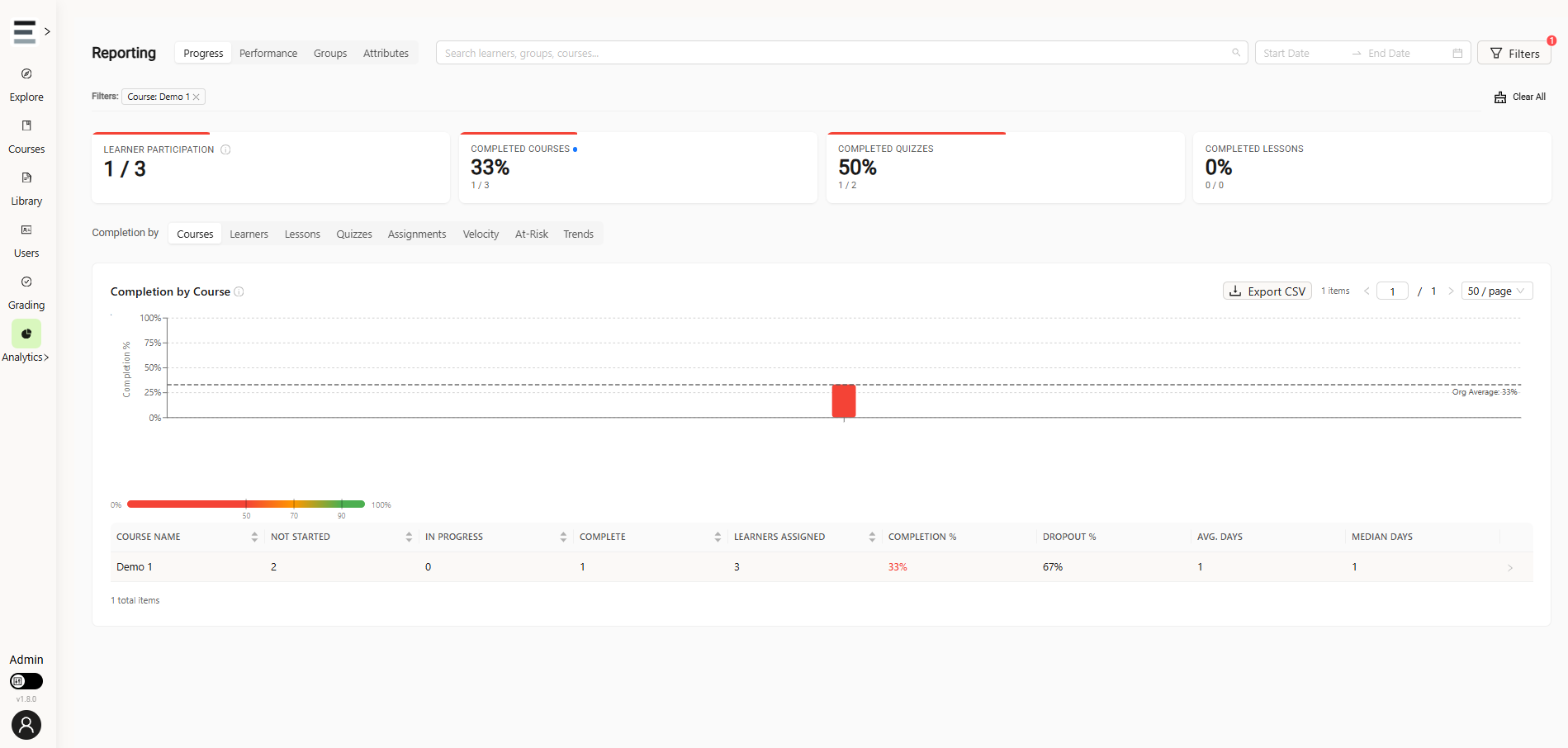Expand the sidebar with the chevron arrow

[48, 31]
